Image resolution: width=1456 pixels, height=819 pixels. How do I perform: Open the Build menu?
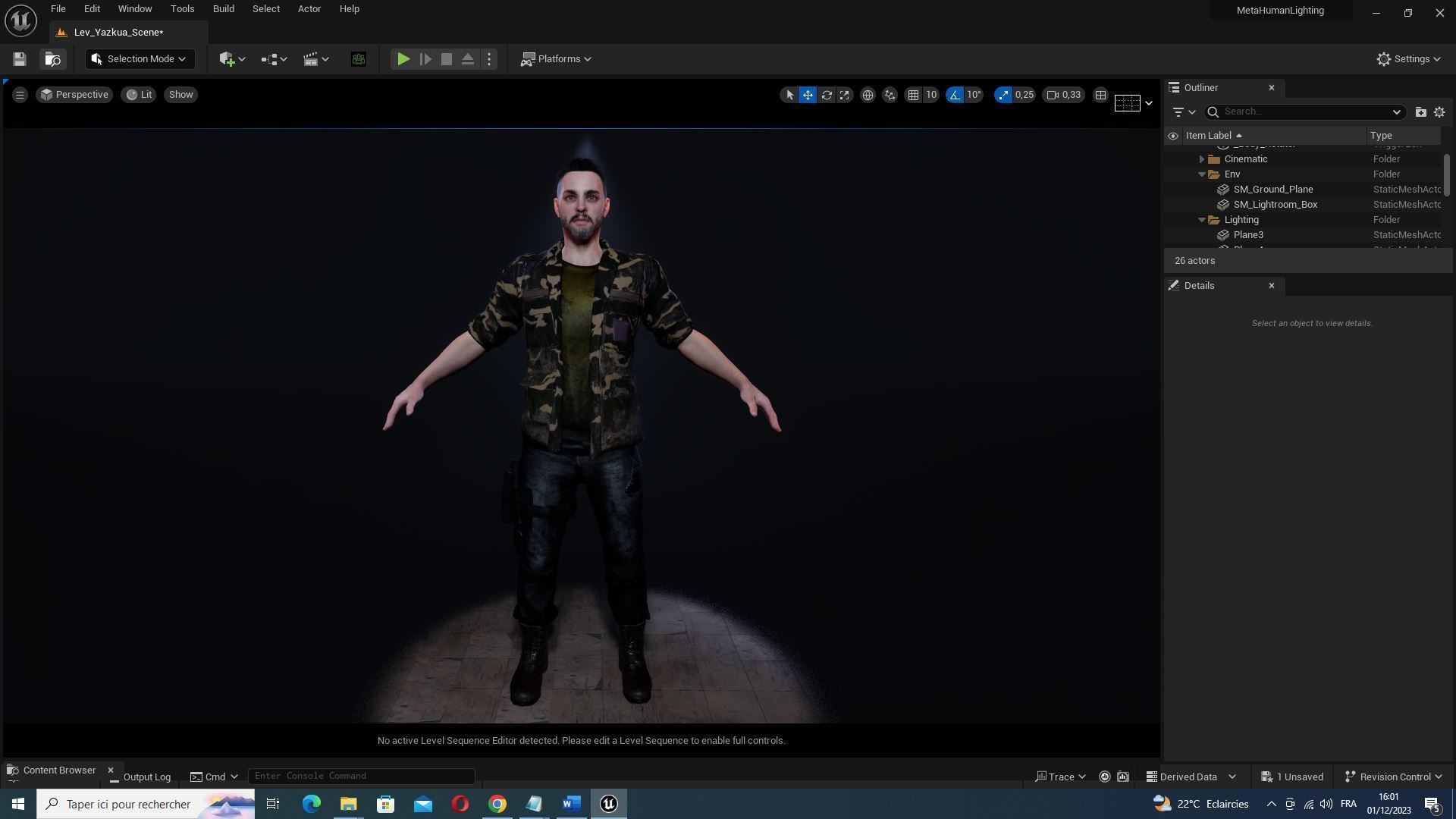[223, 9]
